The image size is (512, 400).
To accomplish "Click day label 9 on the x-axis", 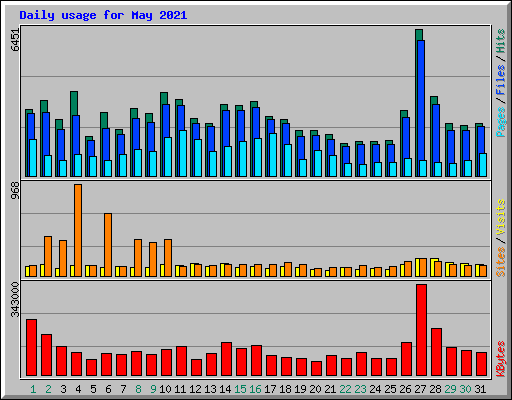I will (x=153, y=389).
